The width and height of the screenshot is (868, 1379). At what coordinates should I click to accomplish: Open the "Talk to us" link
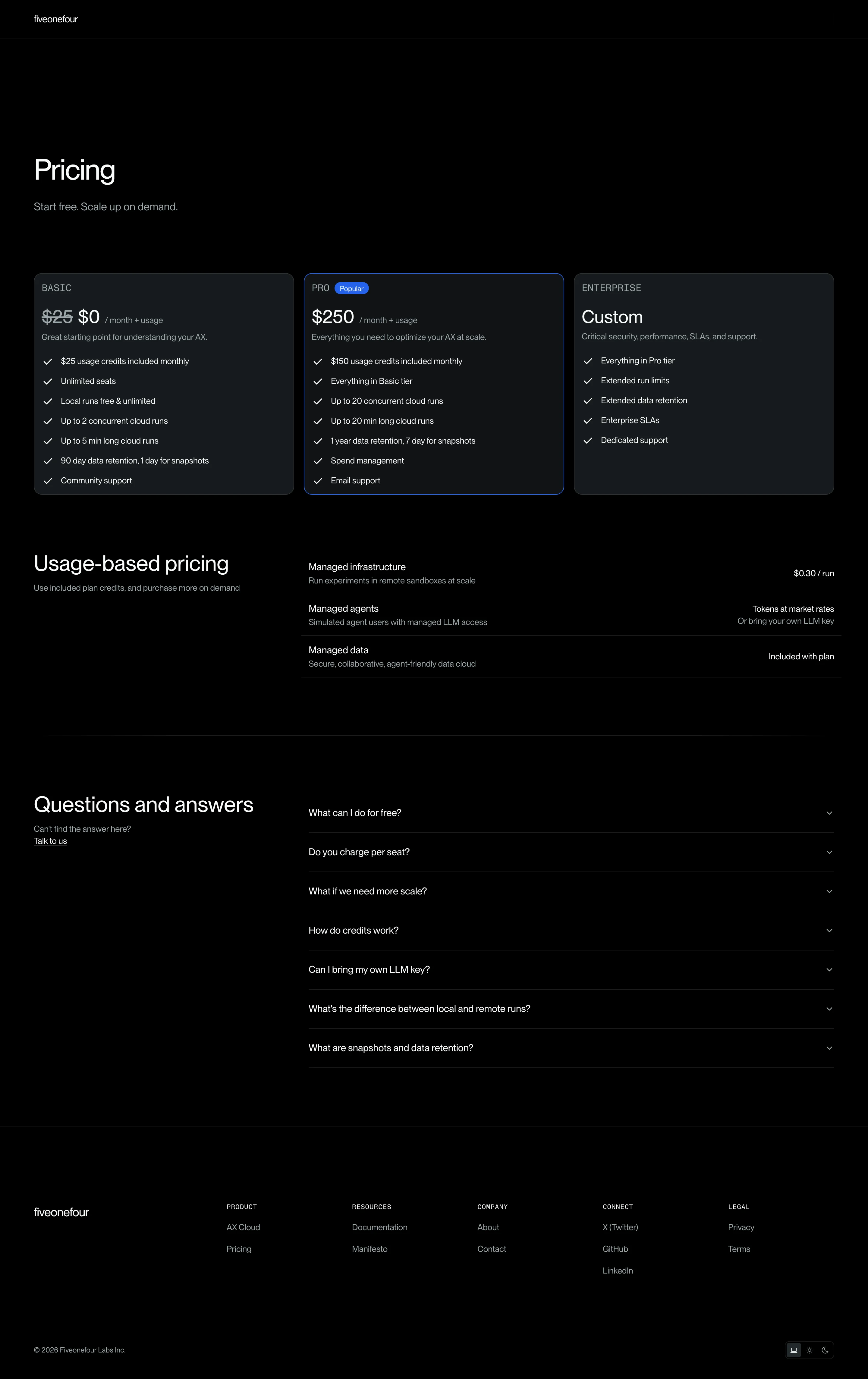pos(50,841)
